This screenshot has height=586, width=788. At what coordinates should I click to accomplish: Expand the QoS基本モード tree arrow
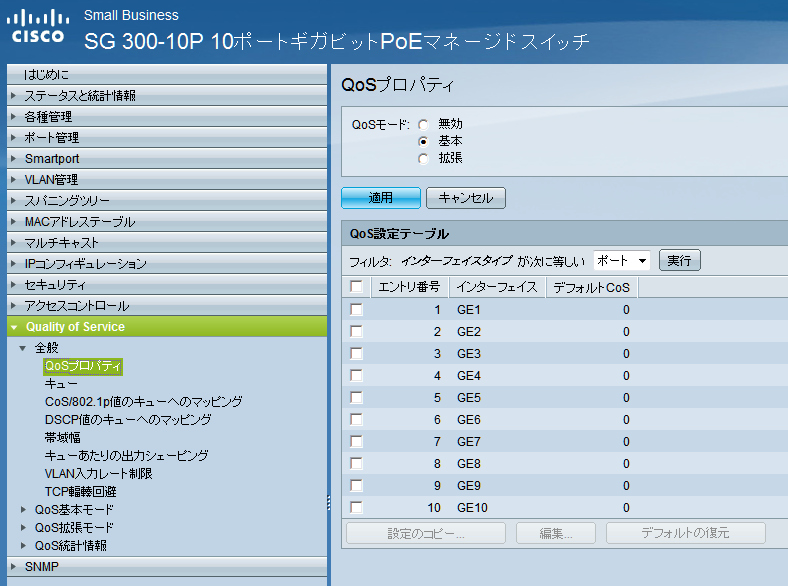tap(23, 510)
